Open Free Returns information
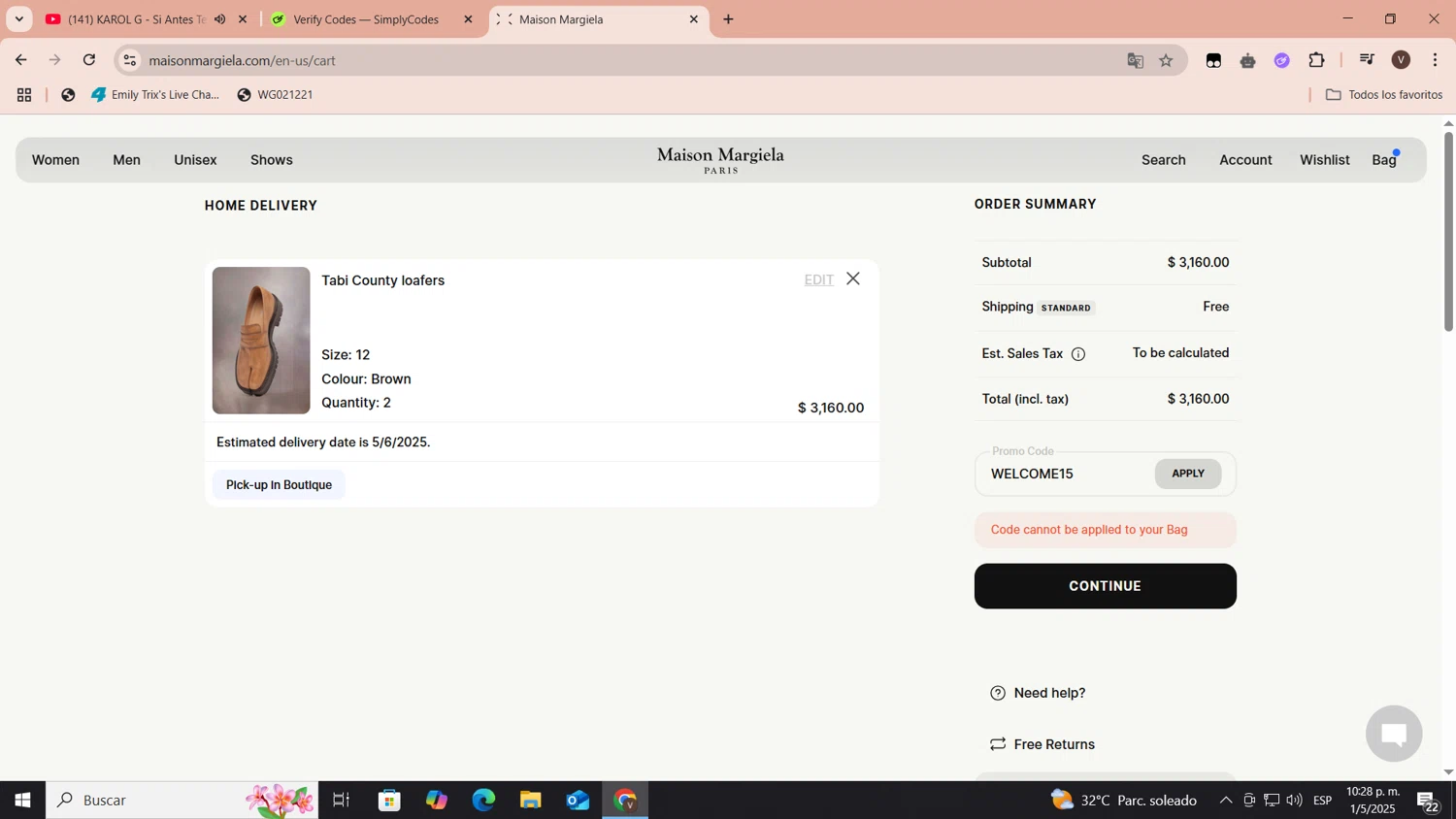Screen dimensions: 1456x819 click(1054, 744)
